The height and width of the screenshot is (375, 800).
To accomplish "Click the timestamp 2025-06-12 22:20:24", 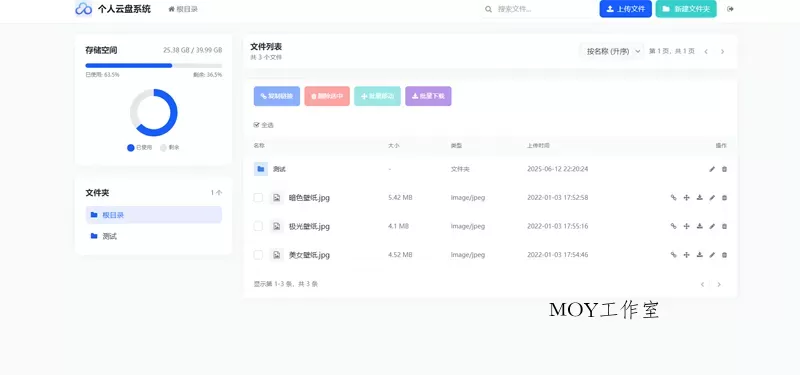I will [x=558, y=169].
